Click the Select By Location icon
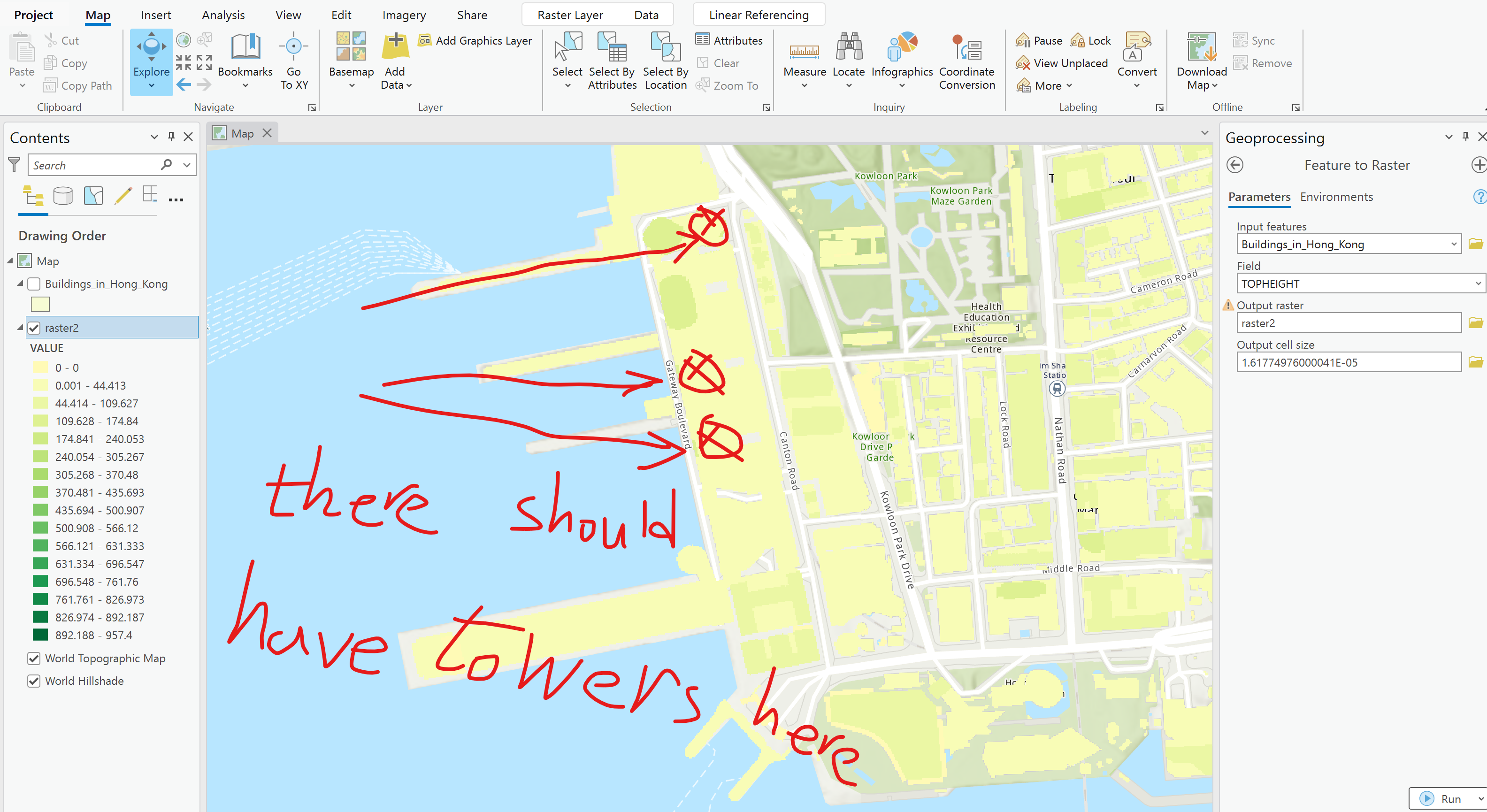The width and height of the screenshot is (1487, 812). pyautogui.click(x=665, y=48)
